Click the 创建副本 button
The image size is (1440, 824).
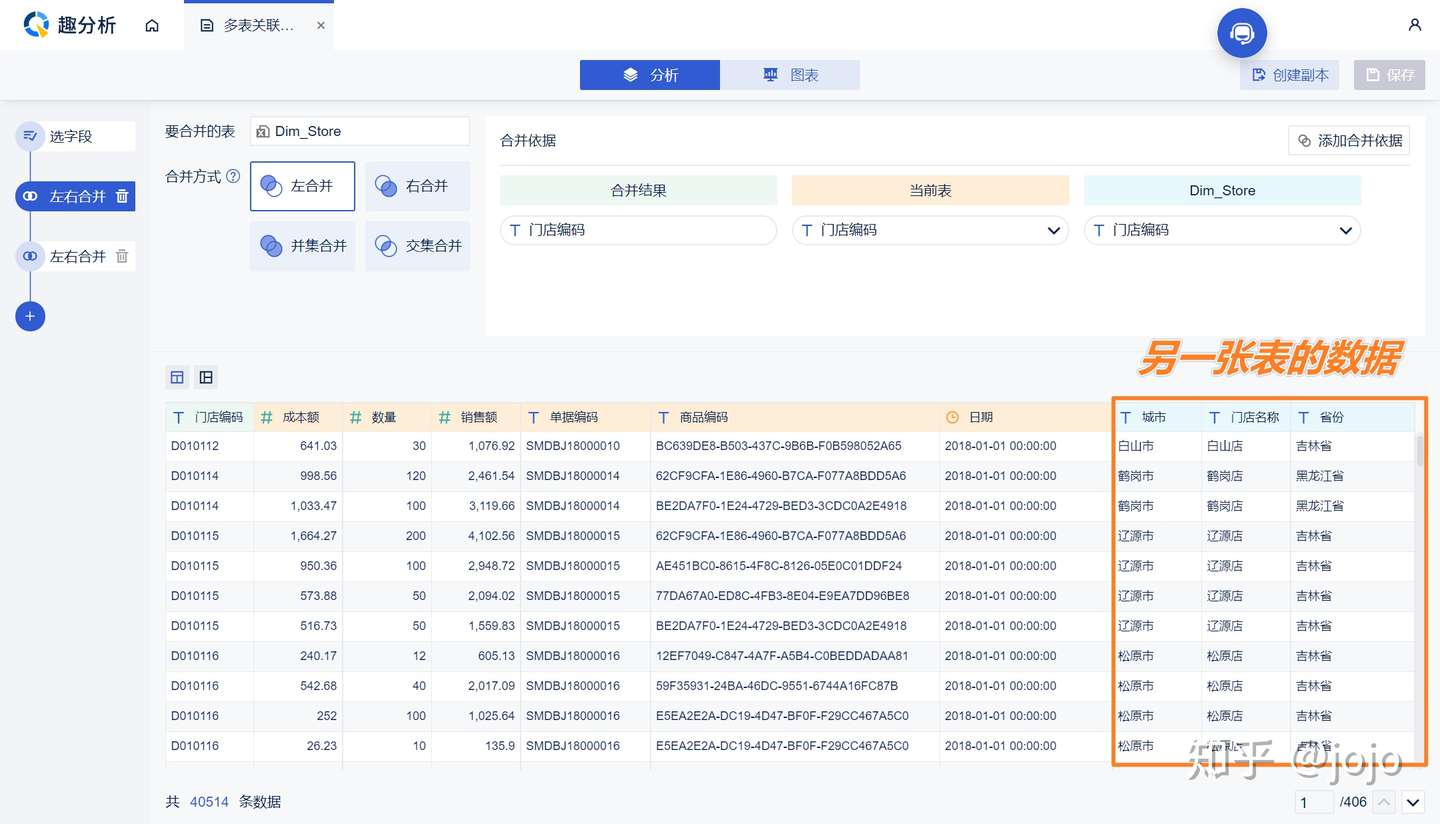click(x=1291, y=75)
